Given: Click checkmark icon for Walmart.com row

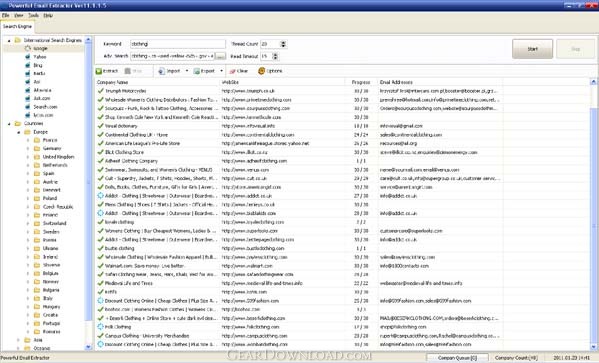Looking at the screenshot, I should [100, 266].
